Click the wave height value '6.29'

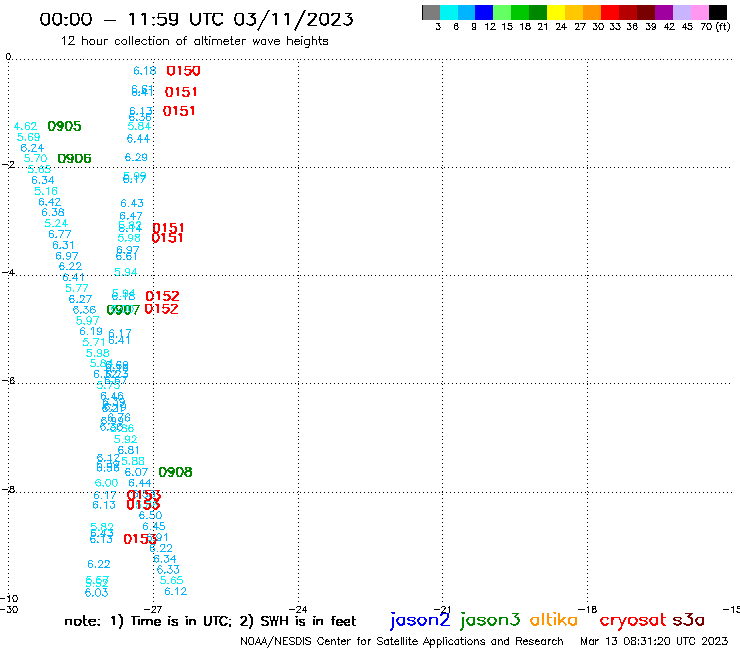pos(136,157)
